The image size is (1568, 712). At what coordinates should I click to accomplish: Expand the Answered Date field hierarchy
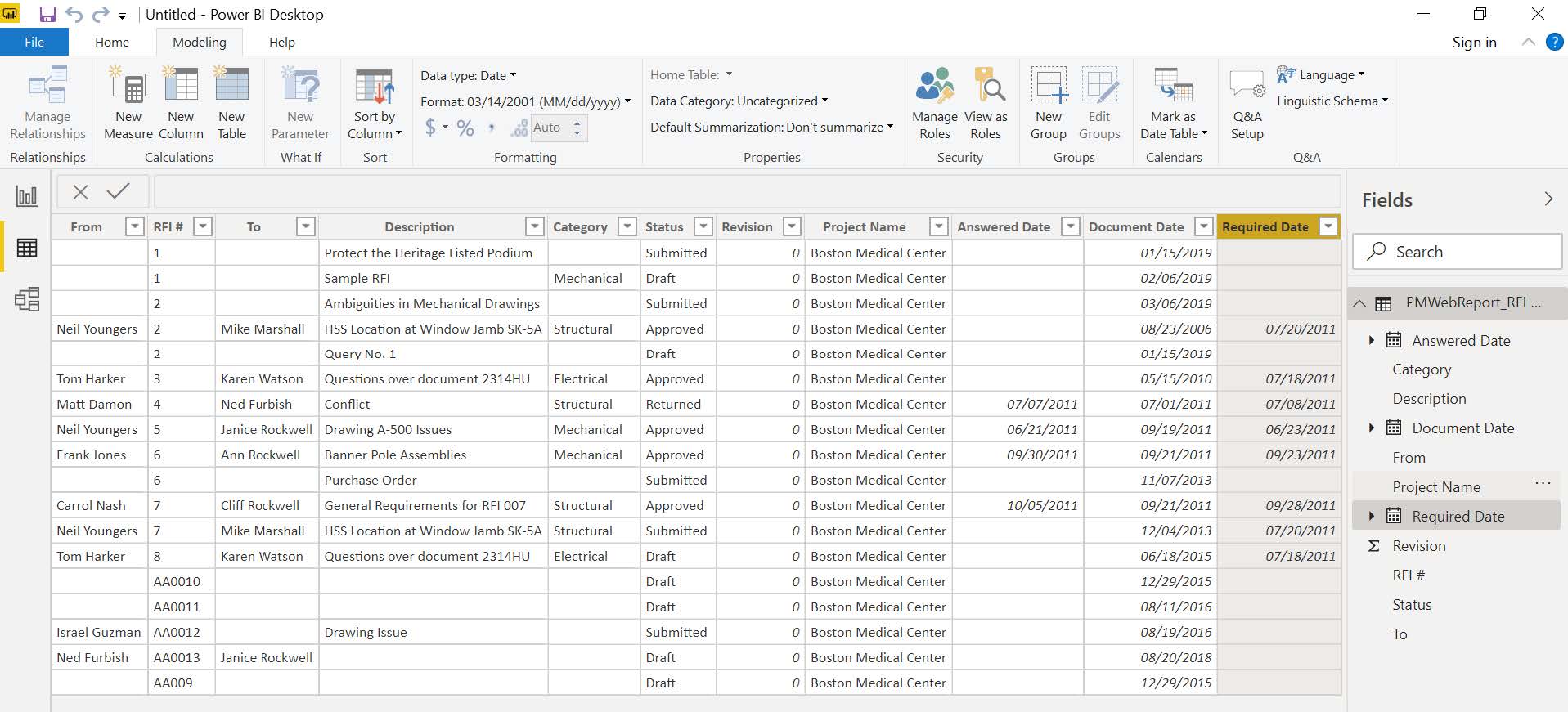[1372, 340]
